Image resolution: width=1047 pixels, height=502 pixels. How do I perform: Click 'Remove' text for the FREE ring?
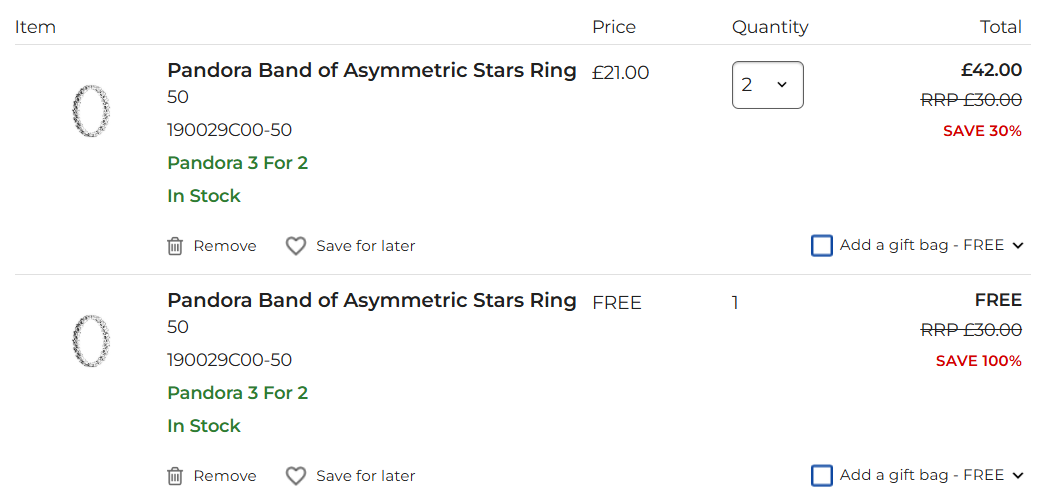[x=225, y=476]
